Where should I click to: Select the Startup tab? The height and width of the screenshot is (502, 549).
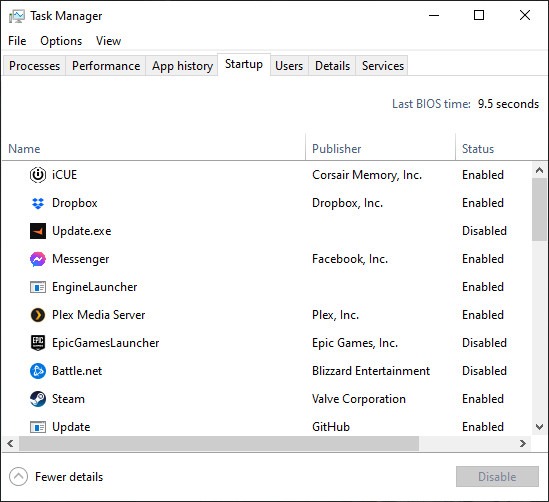tap(244, 64)
